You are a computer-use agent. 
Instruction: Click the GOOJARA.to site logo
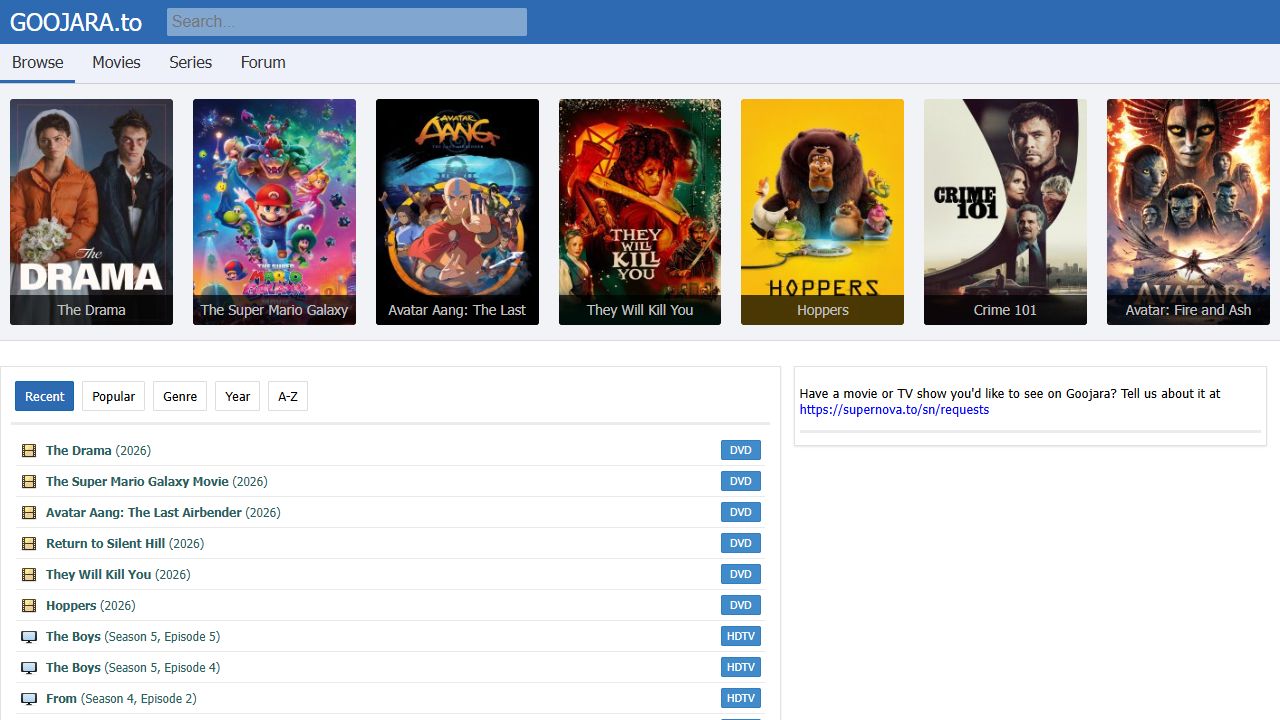(x=76, y=22)
